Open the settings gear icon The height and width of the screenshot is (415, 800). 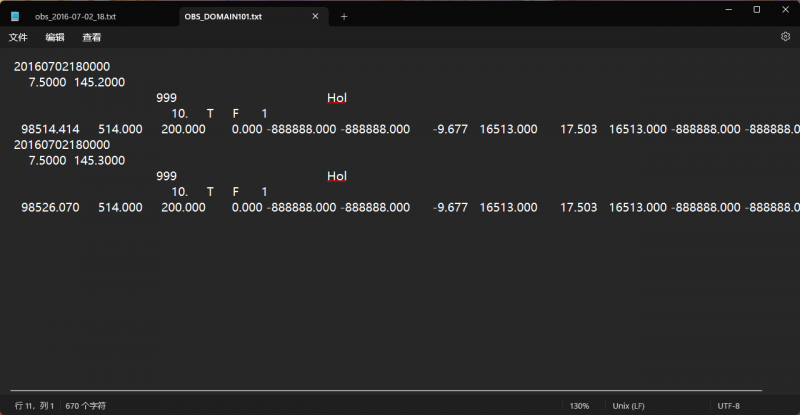point(785,37)
